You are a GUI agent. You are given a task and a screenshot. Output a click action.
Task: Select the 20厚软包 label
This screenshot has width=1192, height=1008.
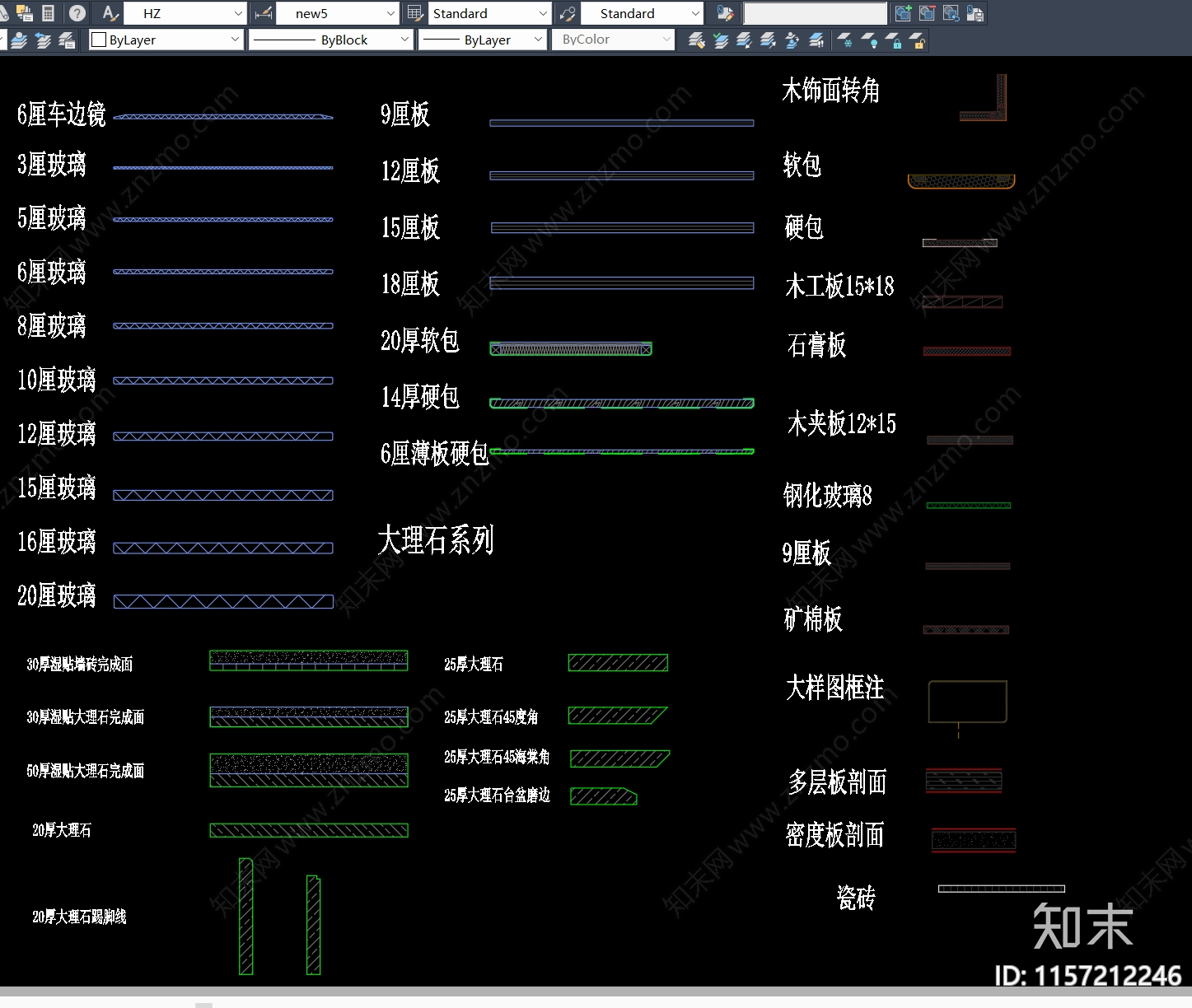tap(420, 340)
